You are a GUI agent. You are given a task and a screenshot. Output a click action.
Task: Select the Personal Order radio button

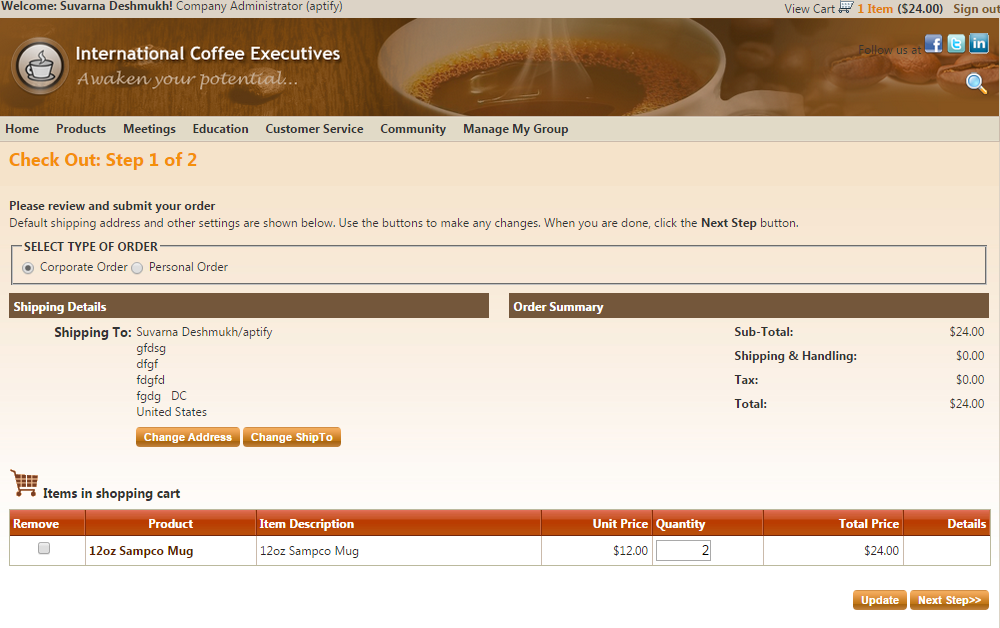(137, 268)
